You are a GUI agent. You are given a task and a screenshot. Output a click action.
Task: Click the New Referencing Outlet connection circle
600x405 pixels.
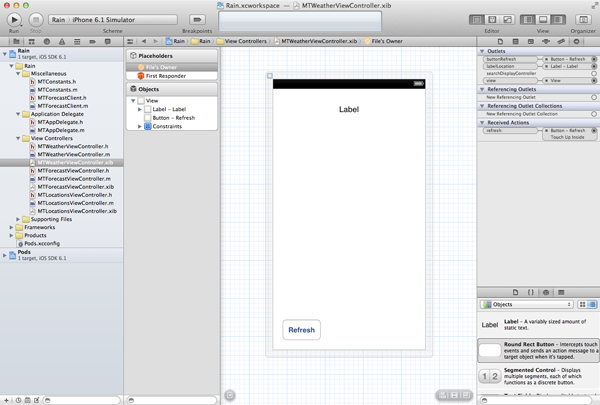pos(594,97)
